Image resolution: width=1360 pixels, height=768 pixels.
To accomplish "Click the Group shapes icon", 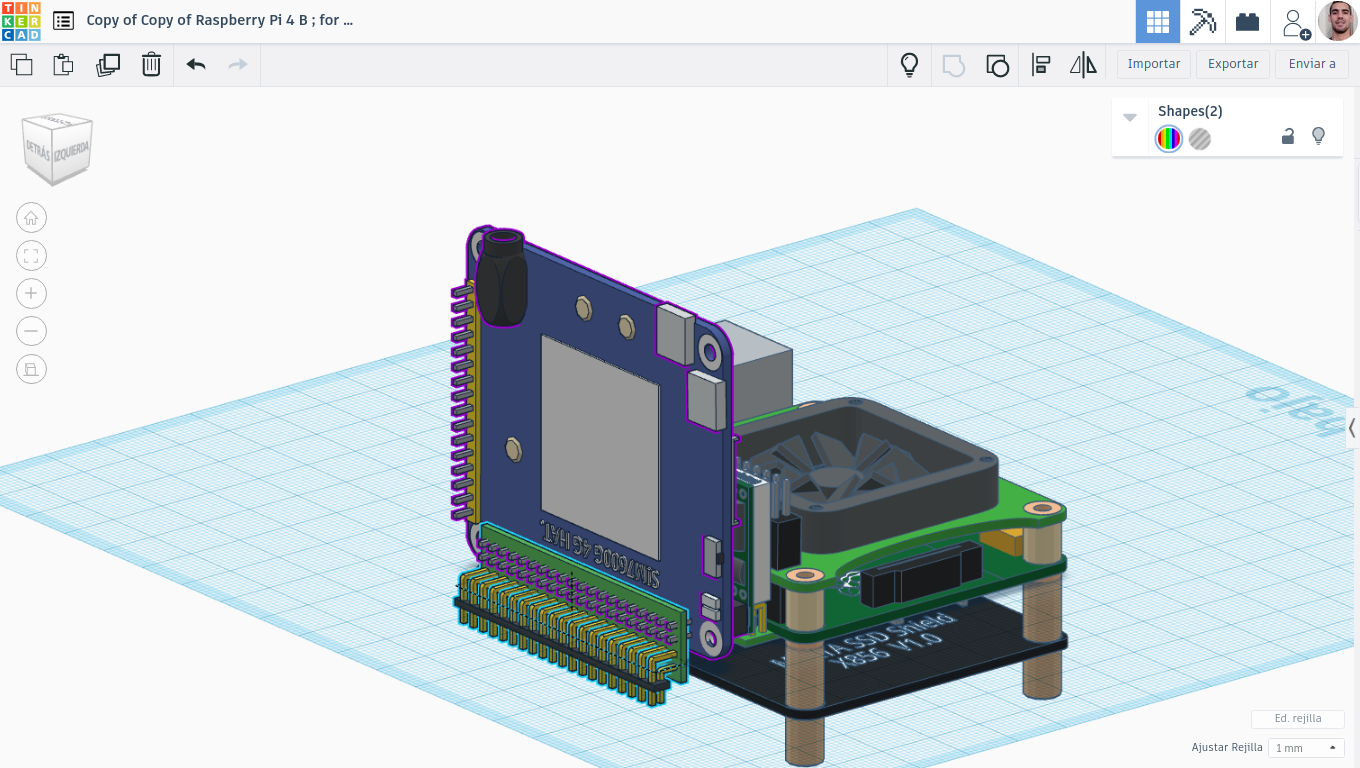I will tap(953, 65).
